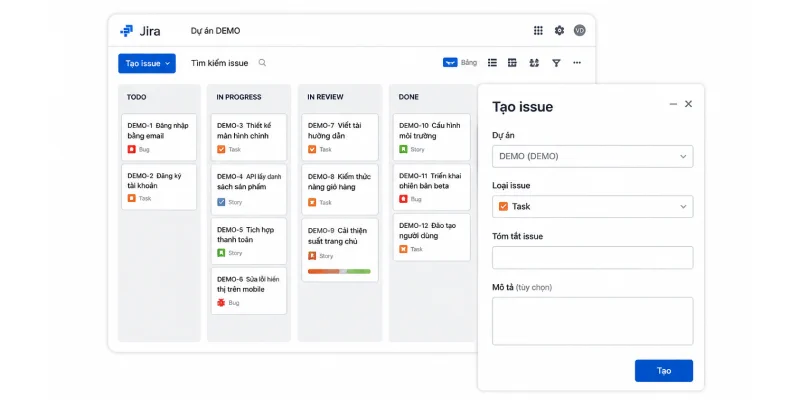
Task: Click the IN PROGRESS column header
Action: [239, 97]
